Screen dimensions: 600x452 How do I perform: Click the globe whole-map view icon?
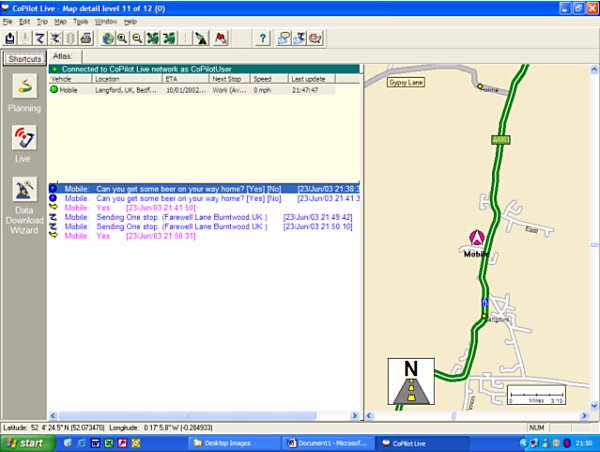[x=108, y=38]
